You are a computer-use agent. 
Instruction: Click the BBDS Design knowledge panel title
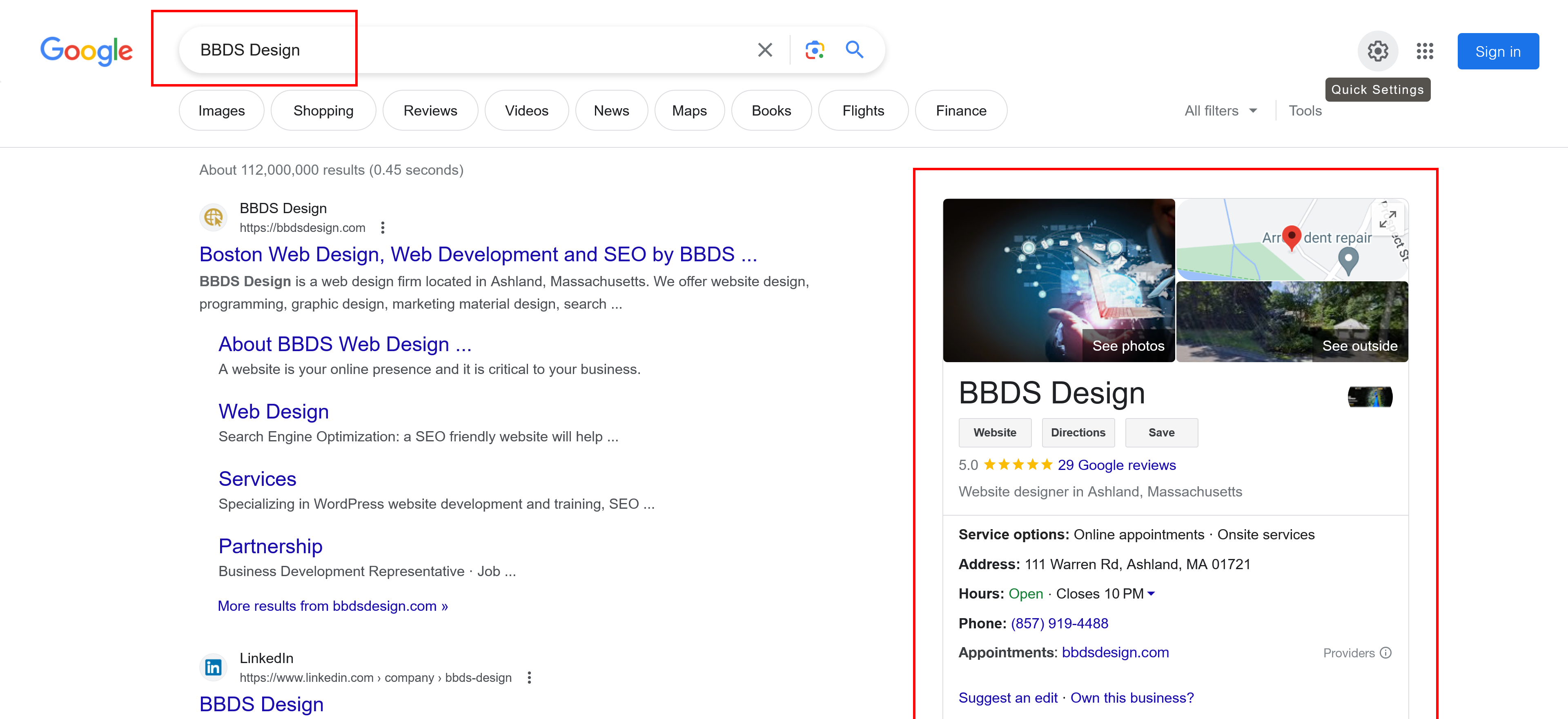1051,394
